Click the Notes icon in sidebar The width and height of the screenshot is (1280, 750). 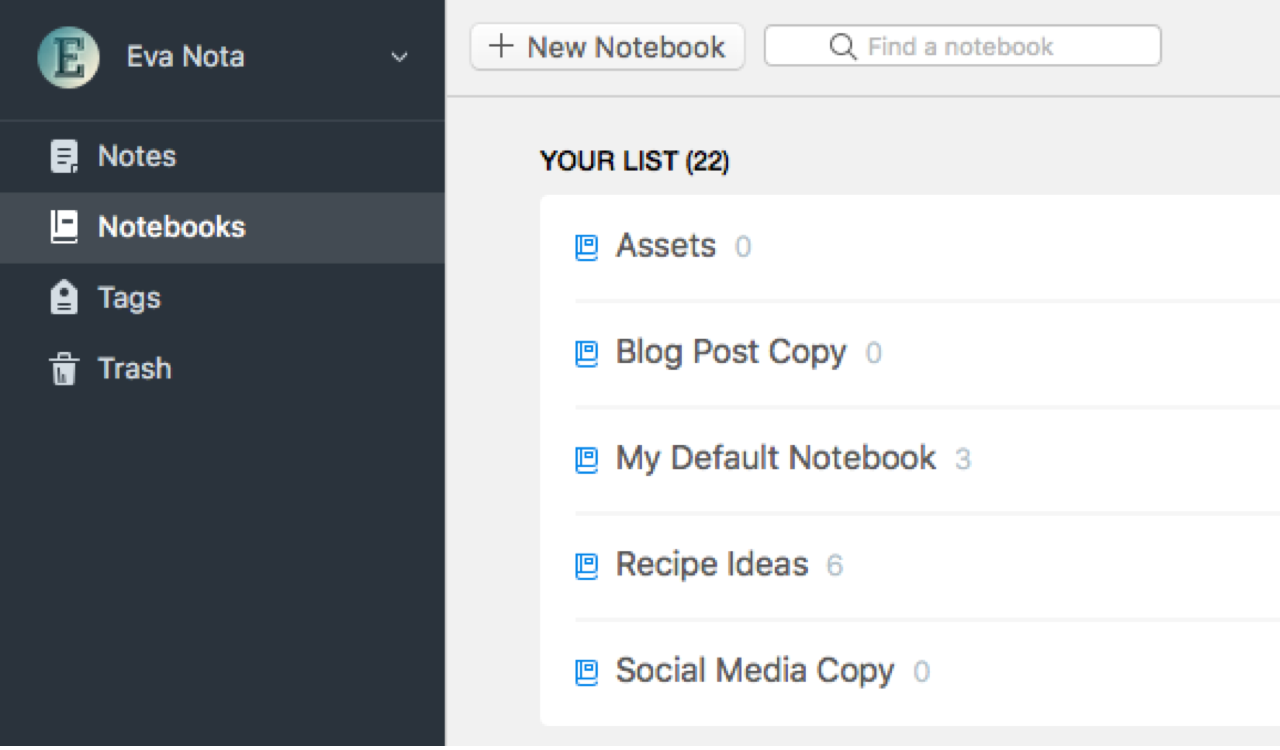(x=64, y=157)
